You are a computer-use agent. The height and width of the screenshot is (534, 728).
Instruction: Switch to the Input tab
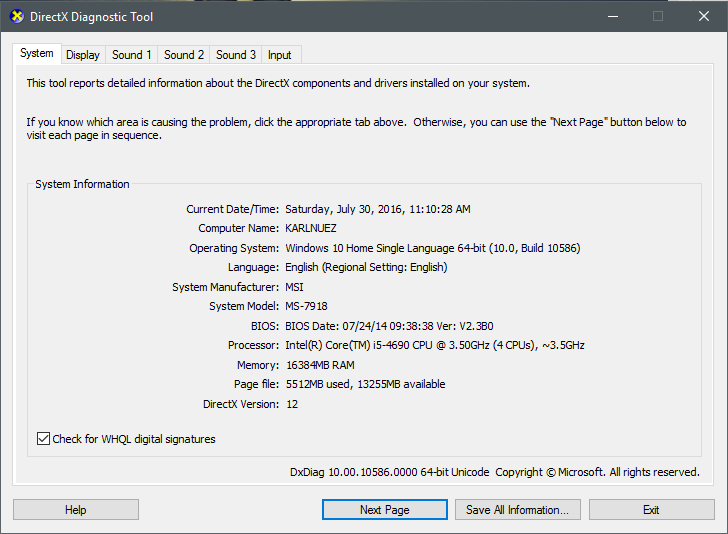pos(280,55)
